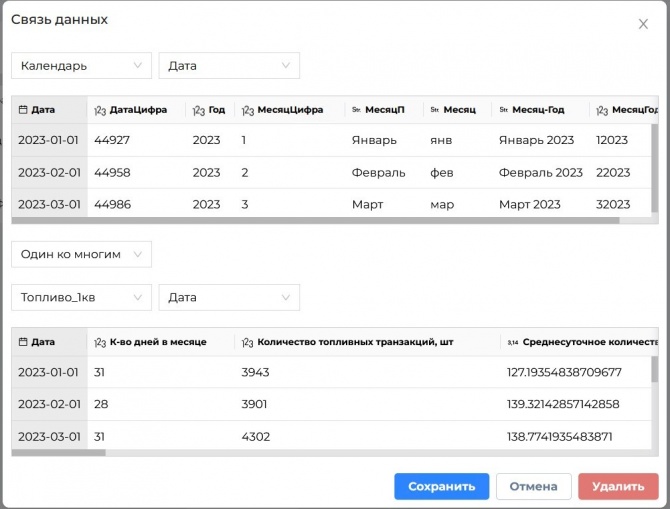Select the Год column header
The image size is (670, 509).
coord(210,110)
